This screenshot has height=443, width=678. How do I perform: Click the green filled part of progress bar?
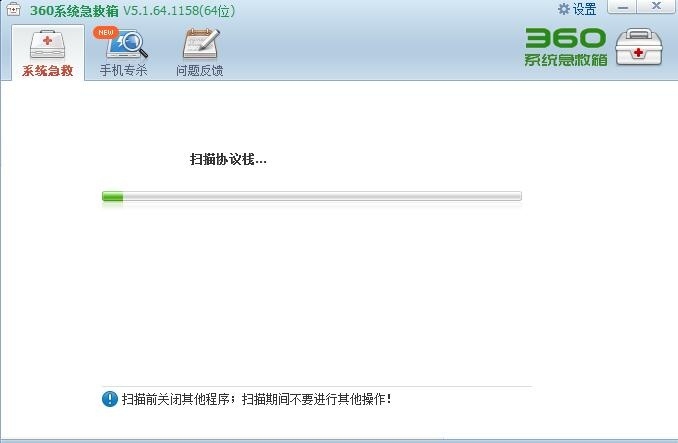[x=112, y=197]
